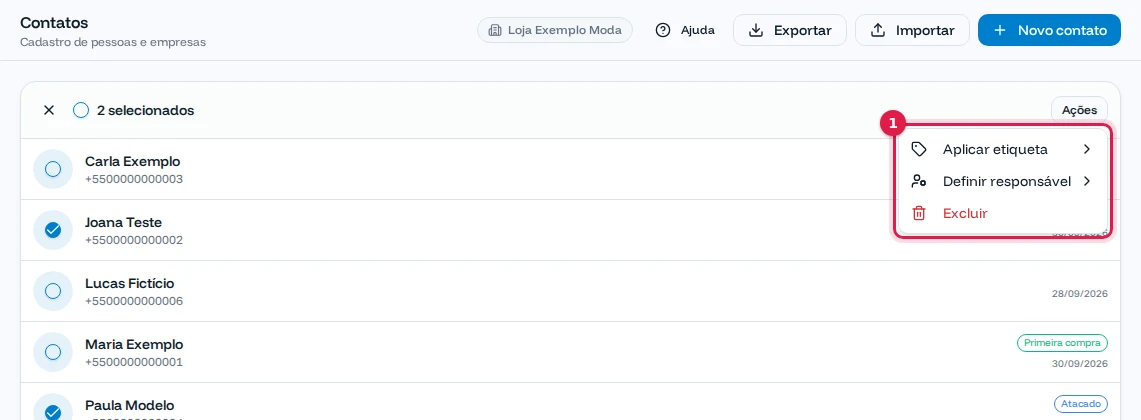
Task: Uncheck the Joana Teste checkbox
Action: 52,230
